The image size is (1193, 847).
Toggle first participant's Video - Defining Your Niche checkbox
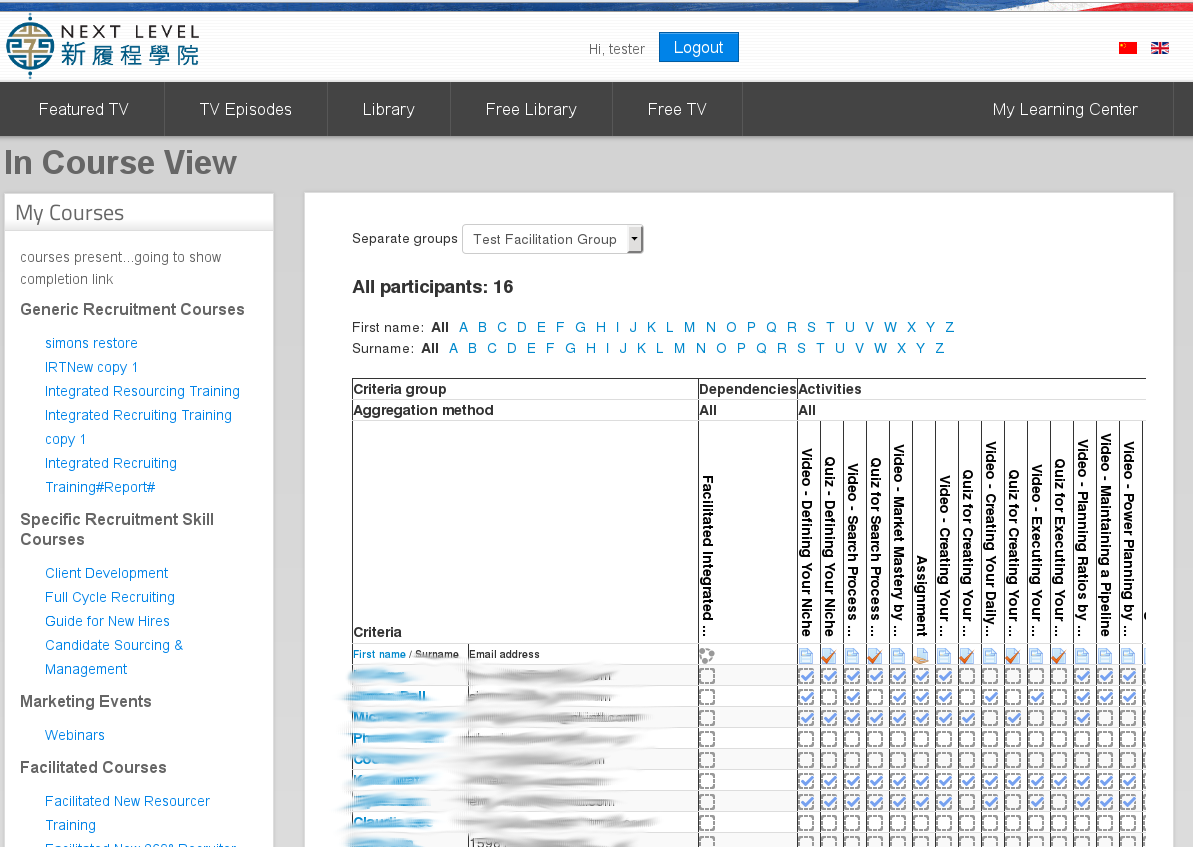[x=806, y=676]
